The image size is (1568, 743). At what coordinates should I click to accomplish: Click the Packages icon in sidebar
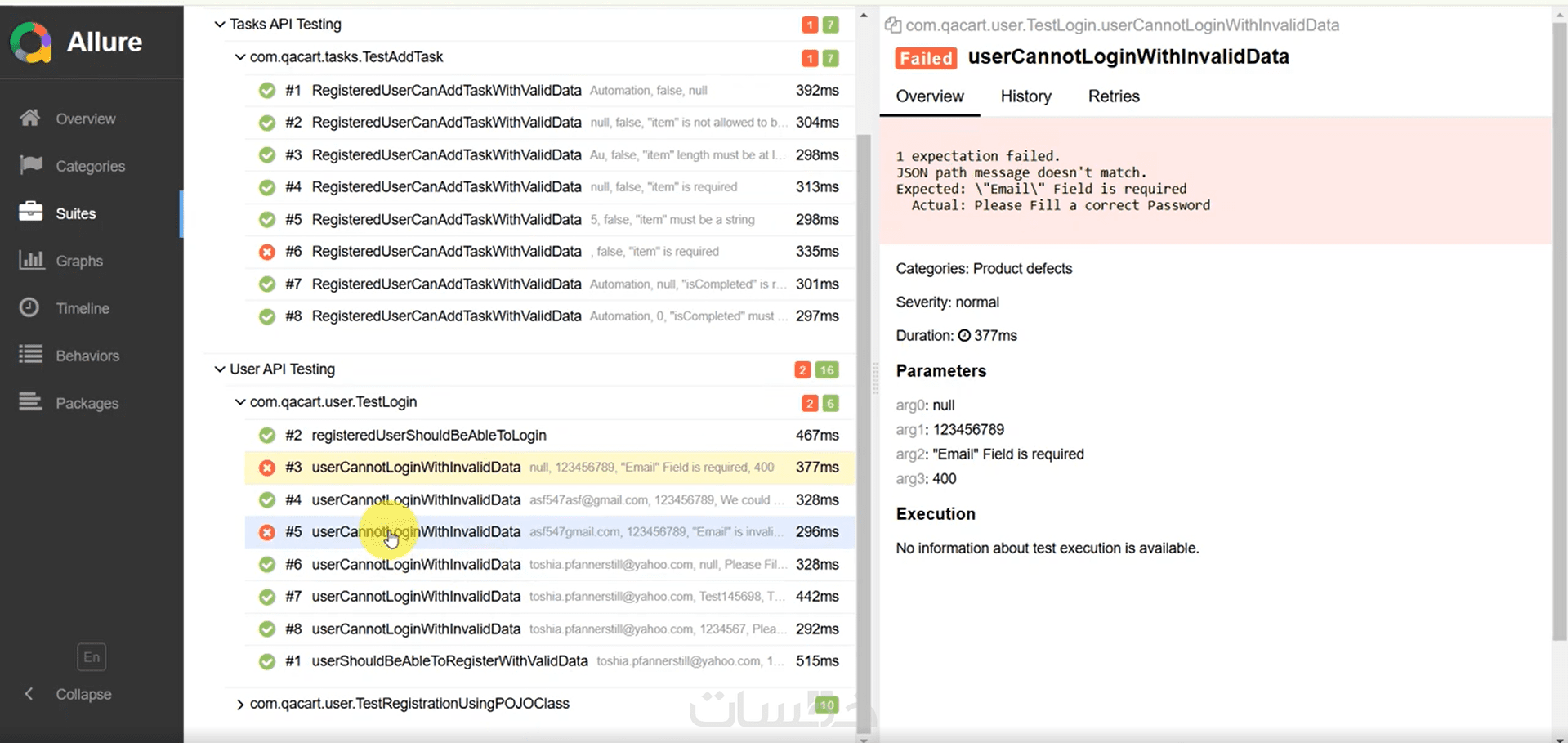click(x=30, y=402)
